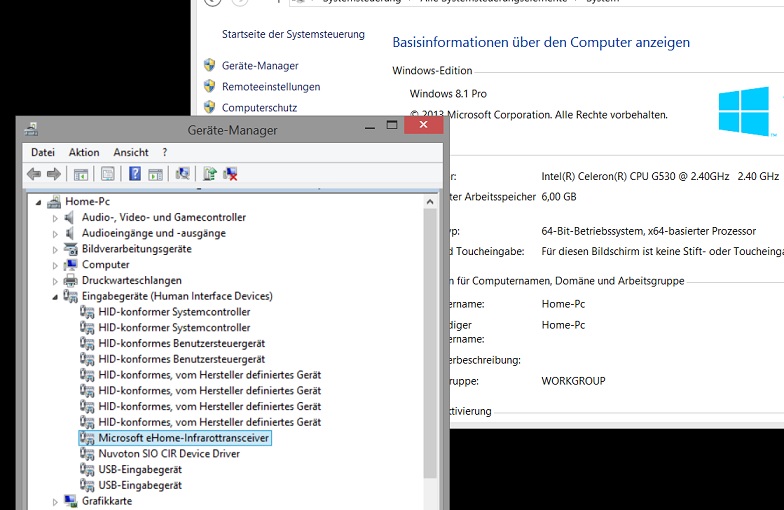Expand the Grafikkarte node
Screen dimensions: 784x510
pyautogui.click(x=55, y=502)
